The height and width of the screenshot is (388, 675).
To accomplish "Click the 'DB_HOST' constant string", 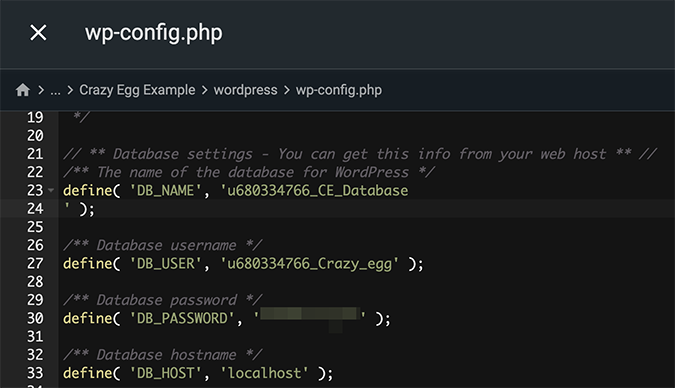I will [165, 373].
